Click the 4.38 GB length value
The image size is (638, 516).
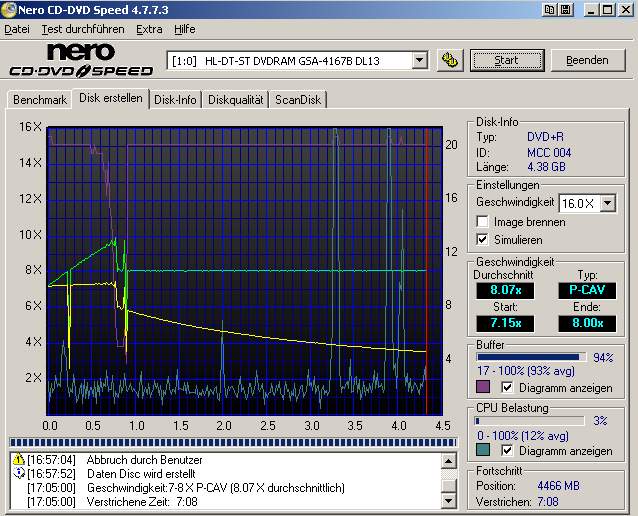tap(546, 167)
